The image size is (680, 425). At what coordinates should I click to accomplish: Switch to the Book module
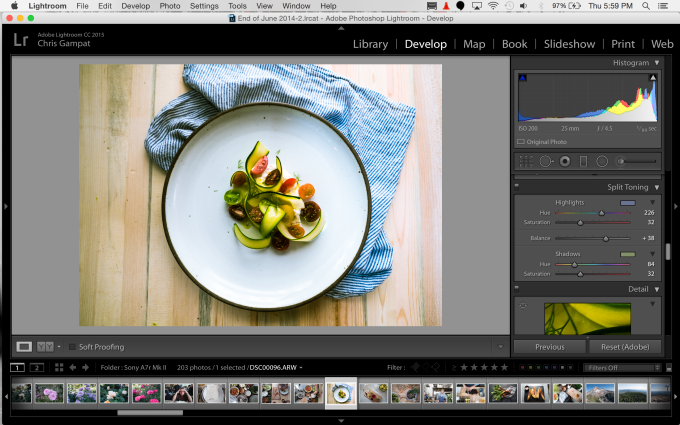(514, 44)
